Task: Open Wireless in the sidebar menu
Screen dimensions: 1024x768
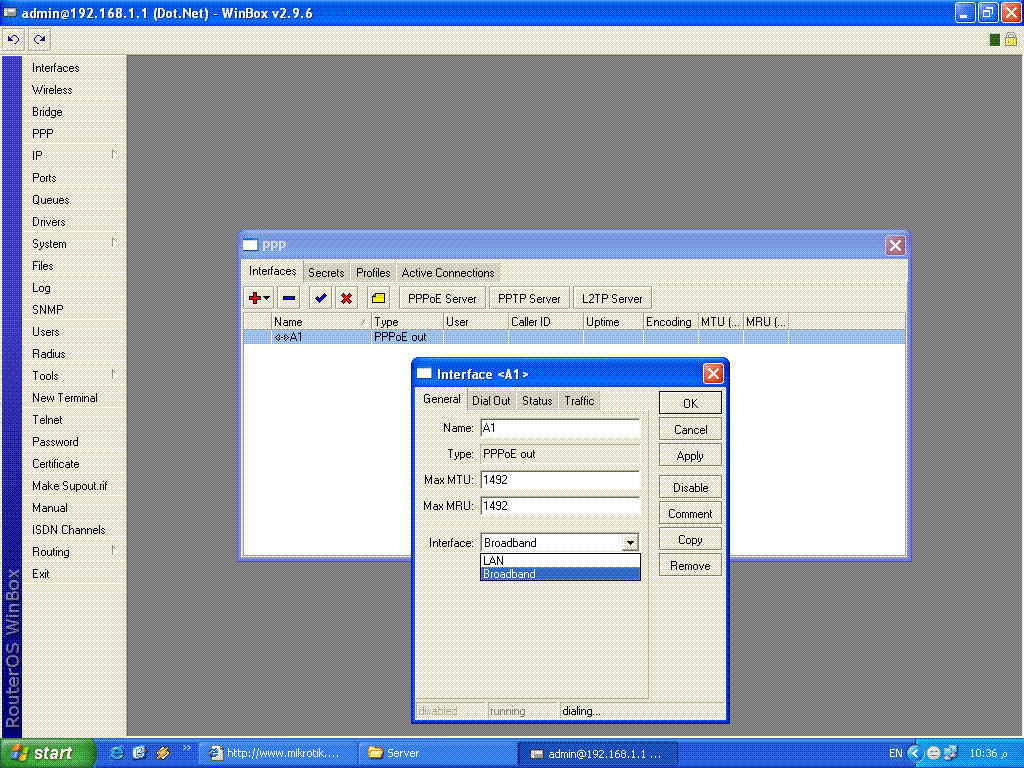Action: click(x=74, y=89)
